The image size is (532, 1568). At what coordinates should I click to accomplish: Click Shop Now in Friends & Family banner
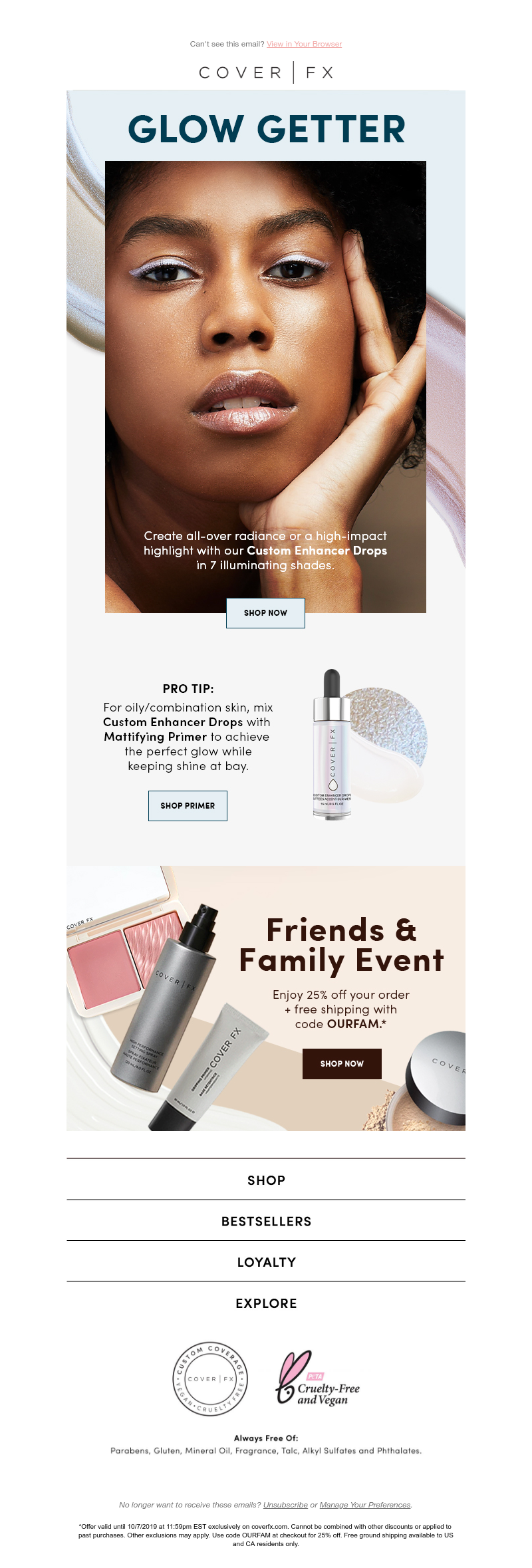tap(342, 1064)
